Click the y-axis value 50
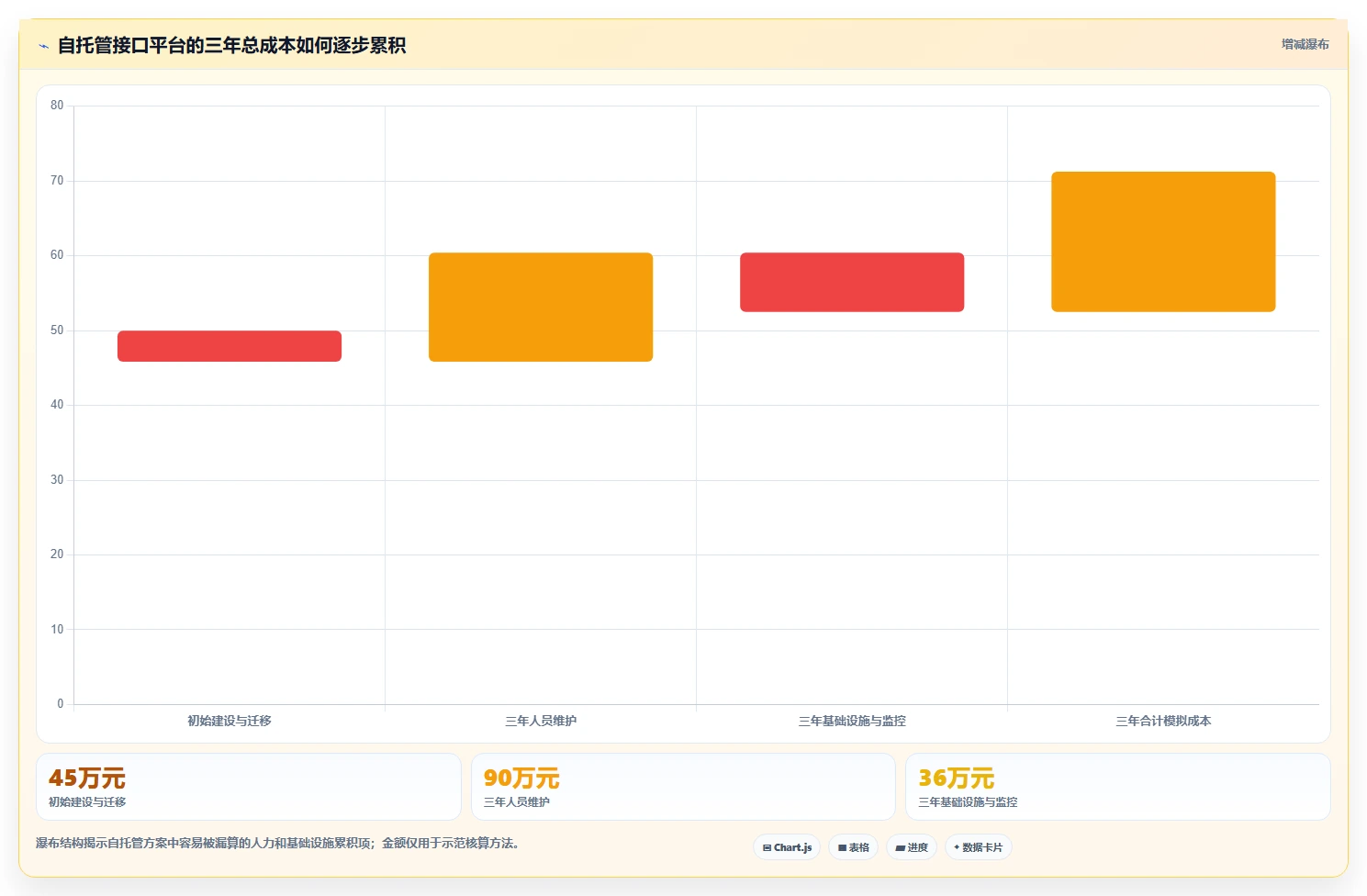 tap(57, 330)
